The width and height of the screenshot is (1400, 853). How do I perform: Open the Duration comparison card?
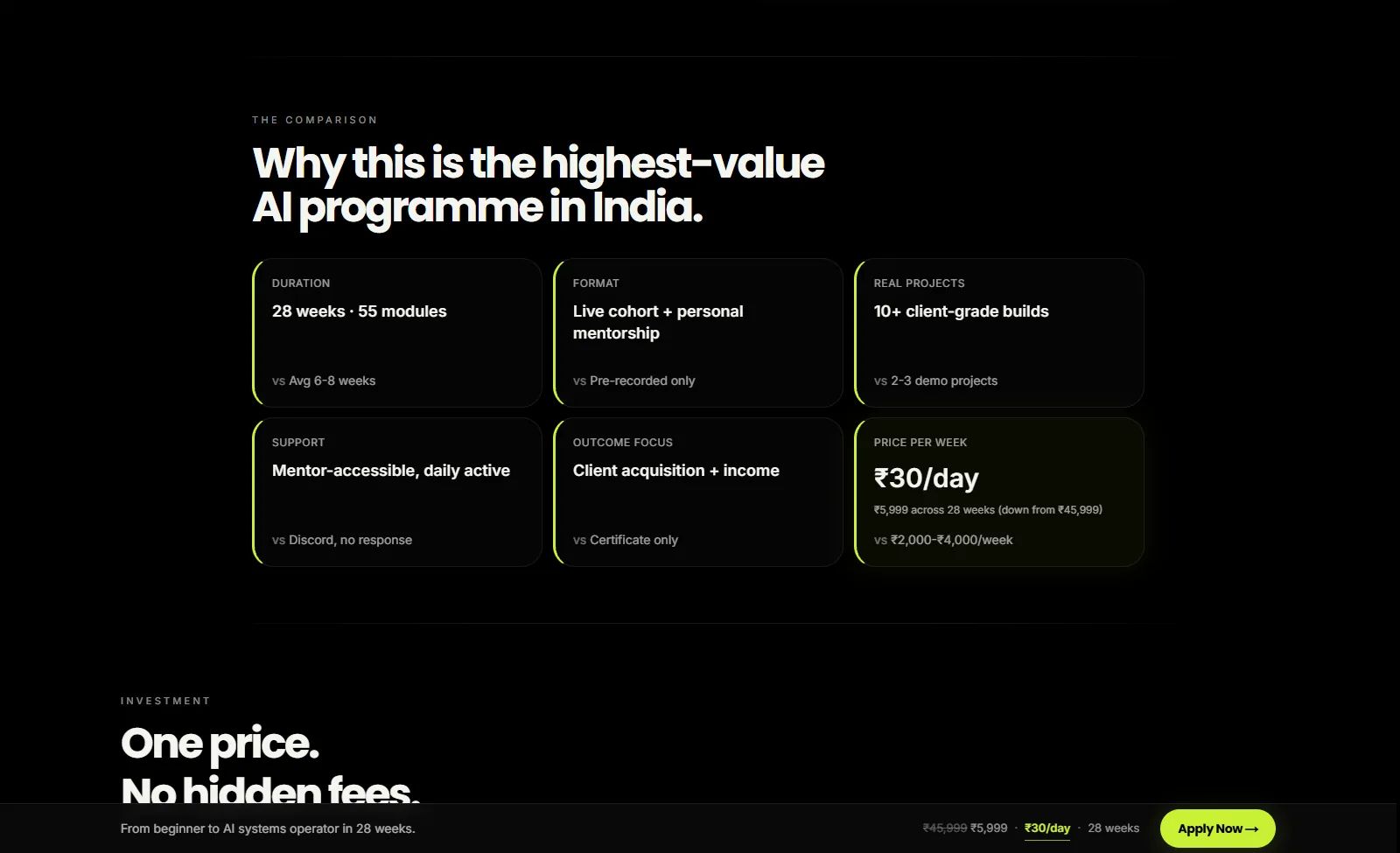[397, 332]
